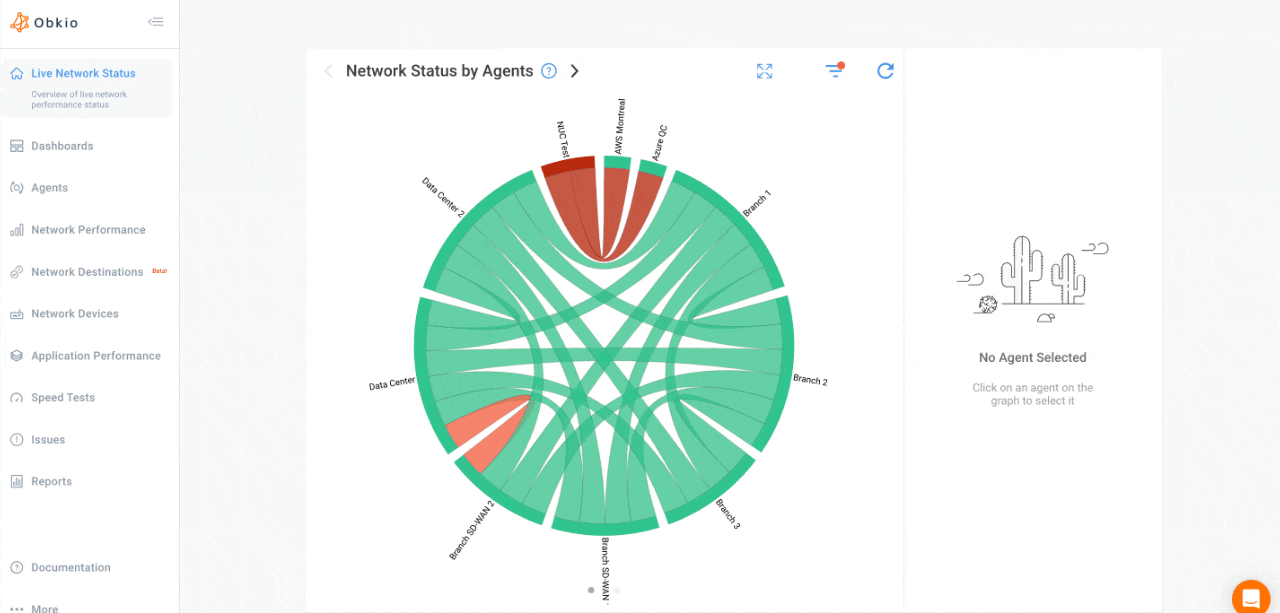Collapse the sidebar using the arrows icon
This screenshot has width=1280, height=613.
pos(156,20)
